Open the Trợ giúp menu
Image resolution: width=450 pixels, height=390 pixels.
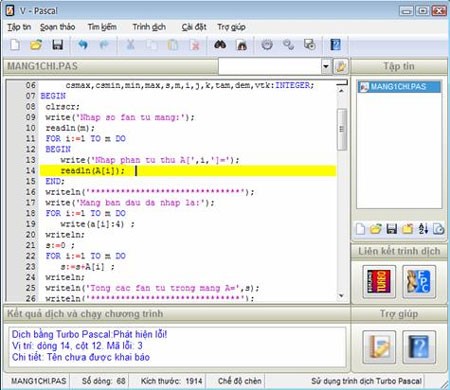pyautogui.click(x=231, y=27)
